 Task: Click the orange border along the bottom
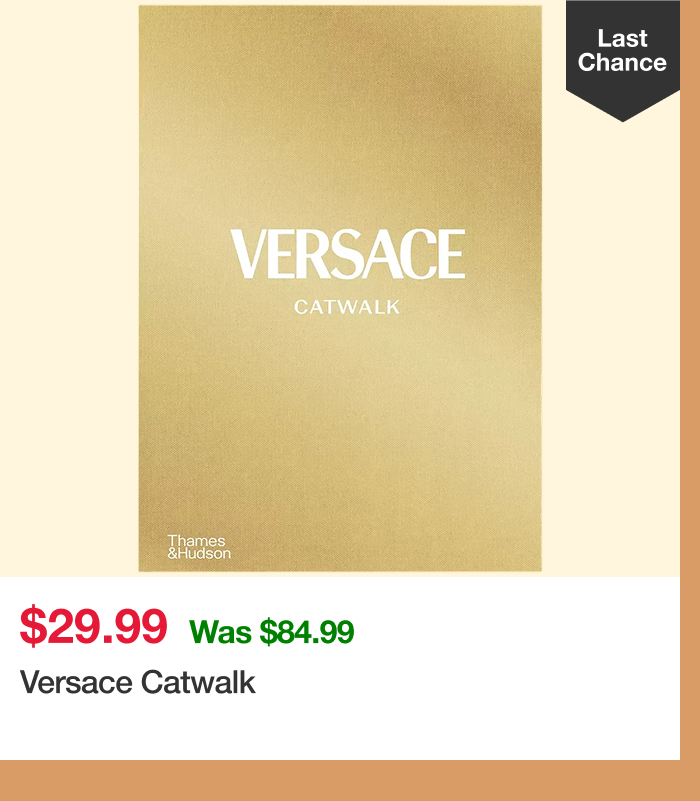350,781
